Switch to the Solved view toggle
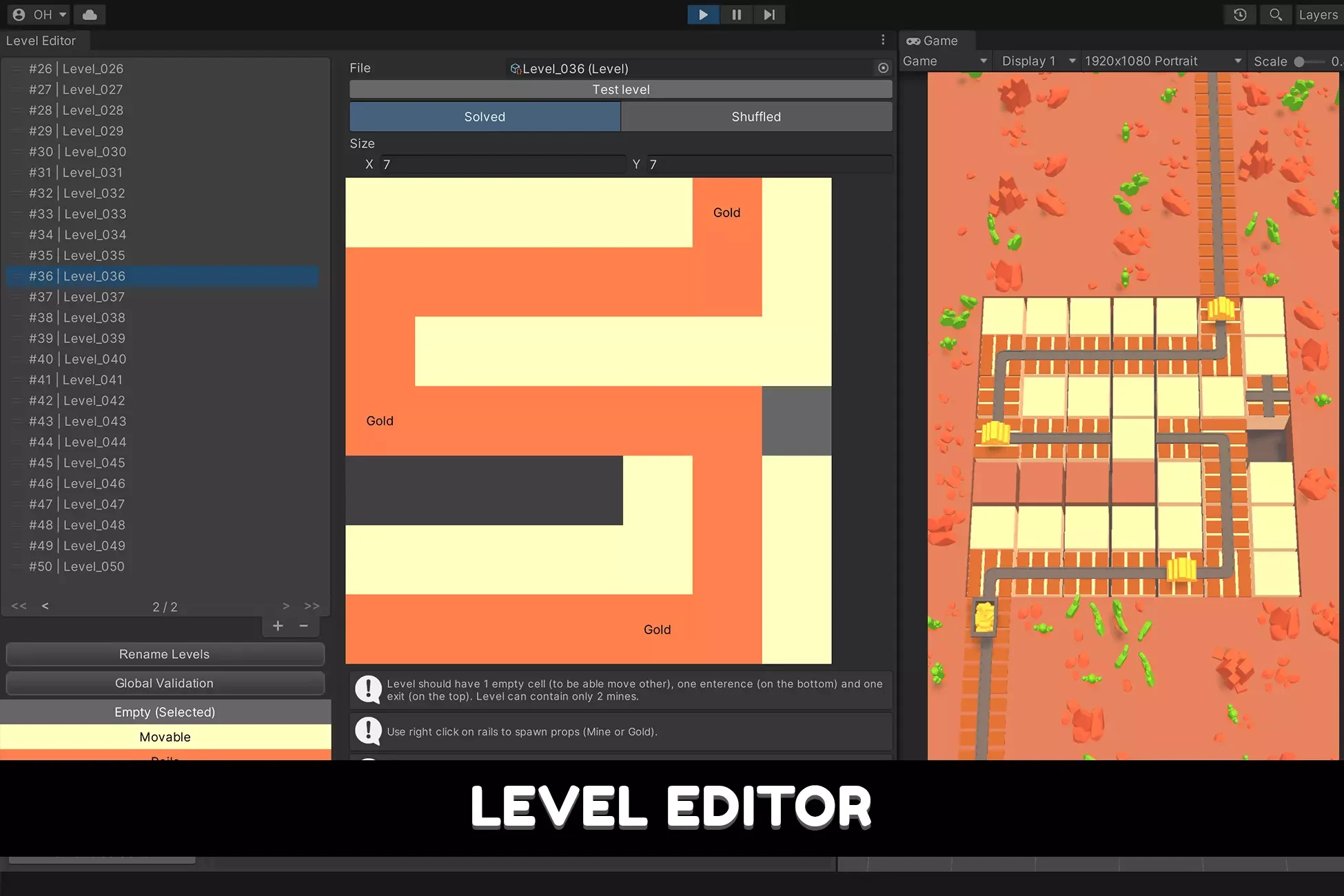The height and width of the screenshot is (896, 1344). click(485, 116)
